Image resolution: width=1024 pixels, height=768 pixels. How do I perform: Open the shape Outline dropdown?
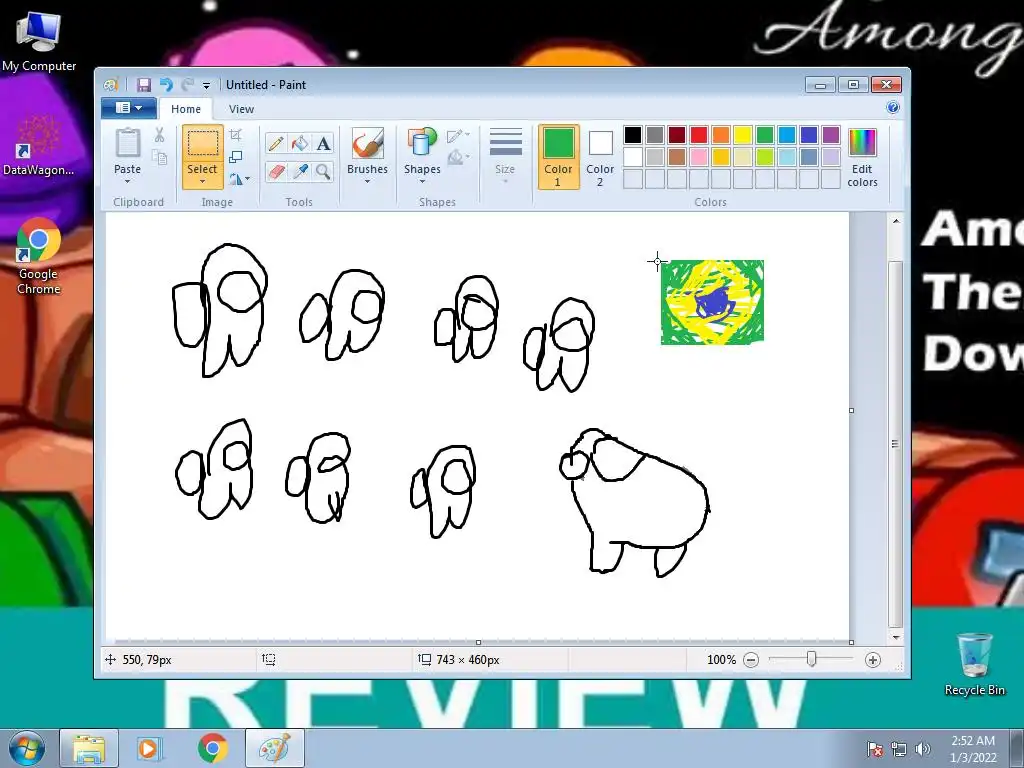pos(458,135)
